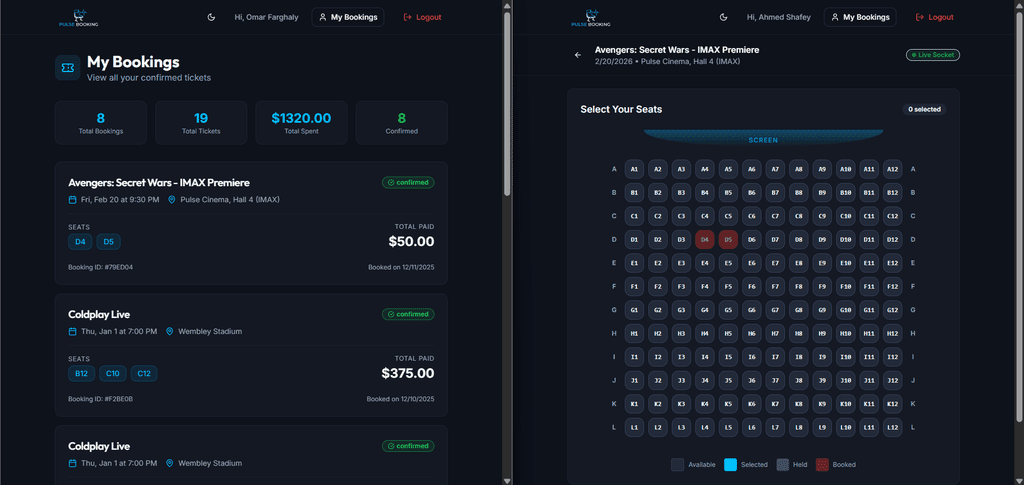Click the Live Socket status badge
The height and width of the screenshot is (485, 1024).
pos(933,55)
